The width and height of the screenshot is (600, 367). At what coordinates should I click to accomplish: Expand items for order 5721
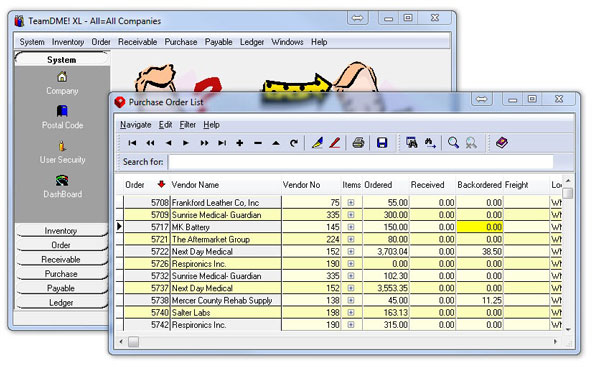[x=351, y=239]
